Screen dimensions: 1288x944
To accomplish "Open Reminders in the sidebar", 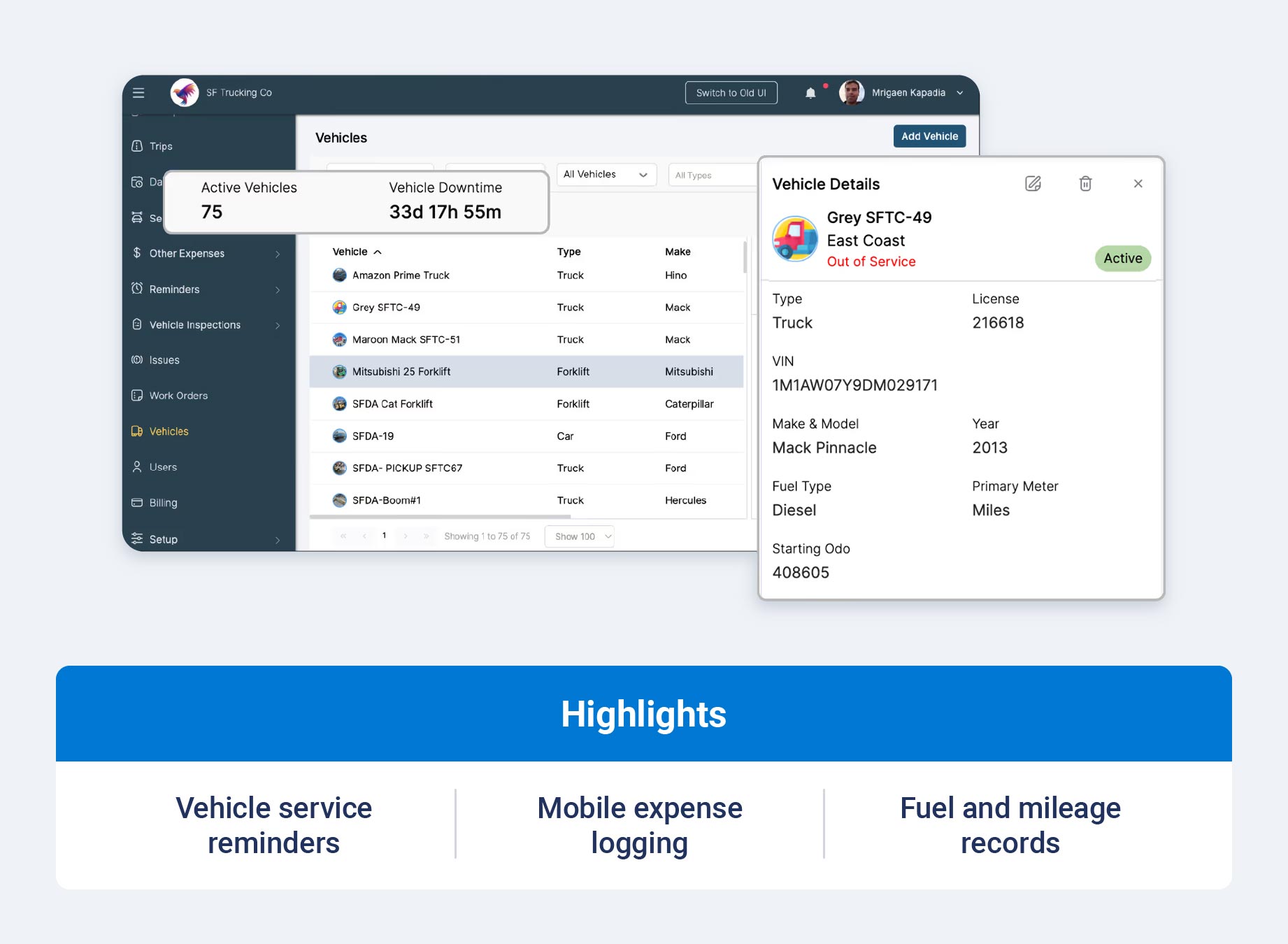I will pyautogui.click(x=174, y=289).
